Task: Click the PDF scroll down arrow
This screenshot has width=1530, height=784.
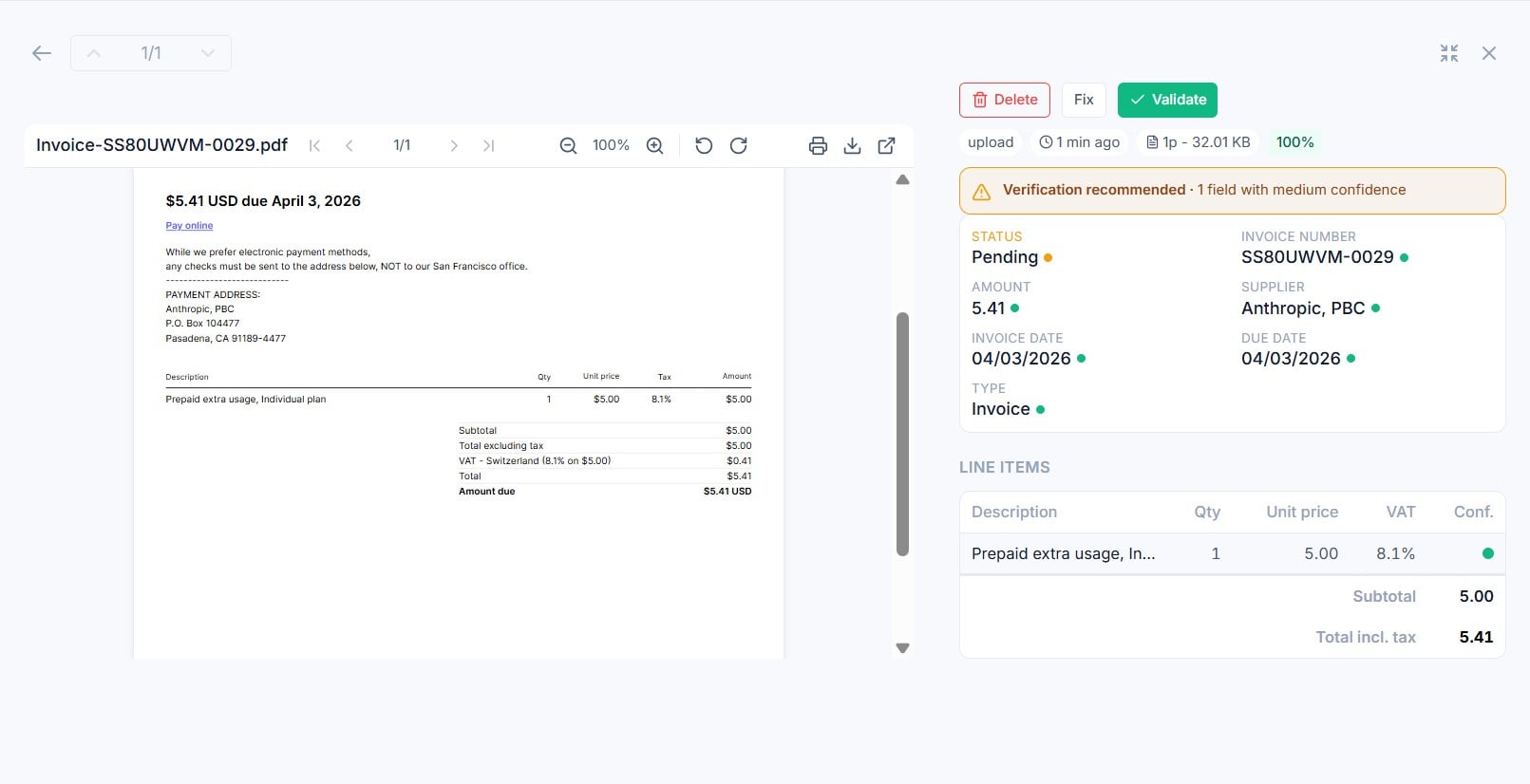Action: 902,648
